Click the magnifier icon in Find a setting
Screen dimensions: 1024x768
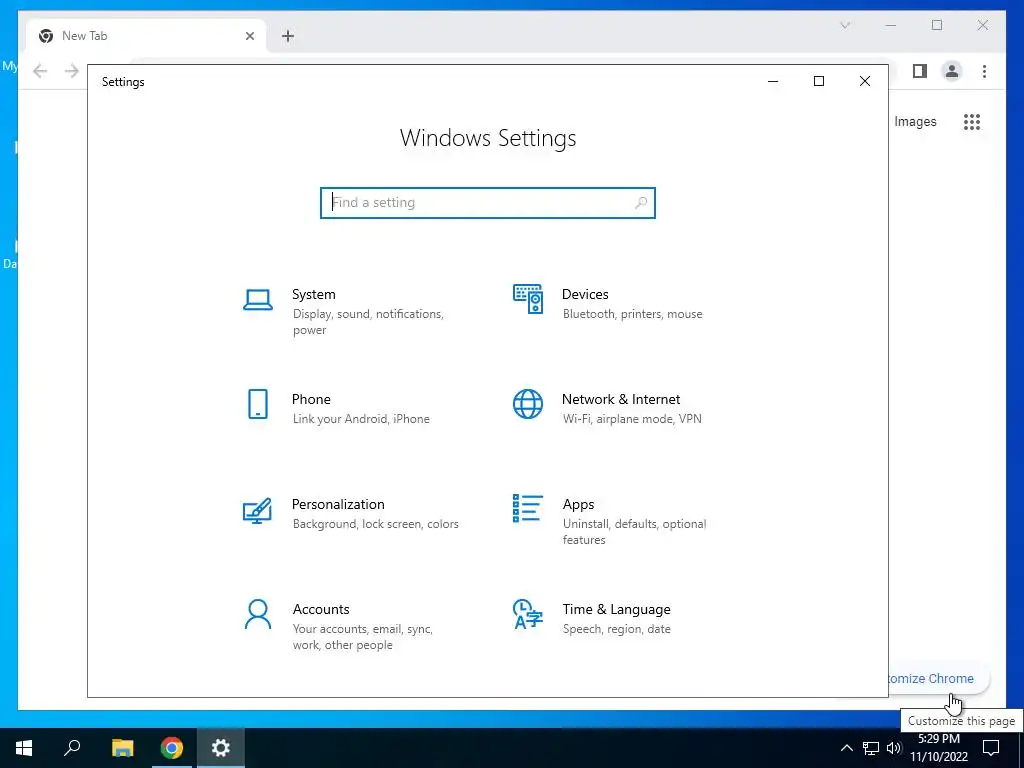point(641,202)
